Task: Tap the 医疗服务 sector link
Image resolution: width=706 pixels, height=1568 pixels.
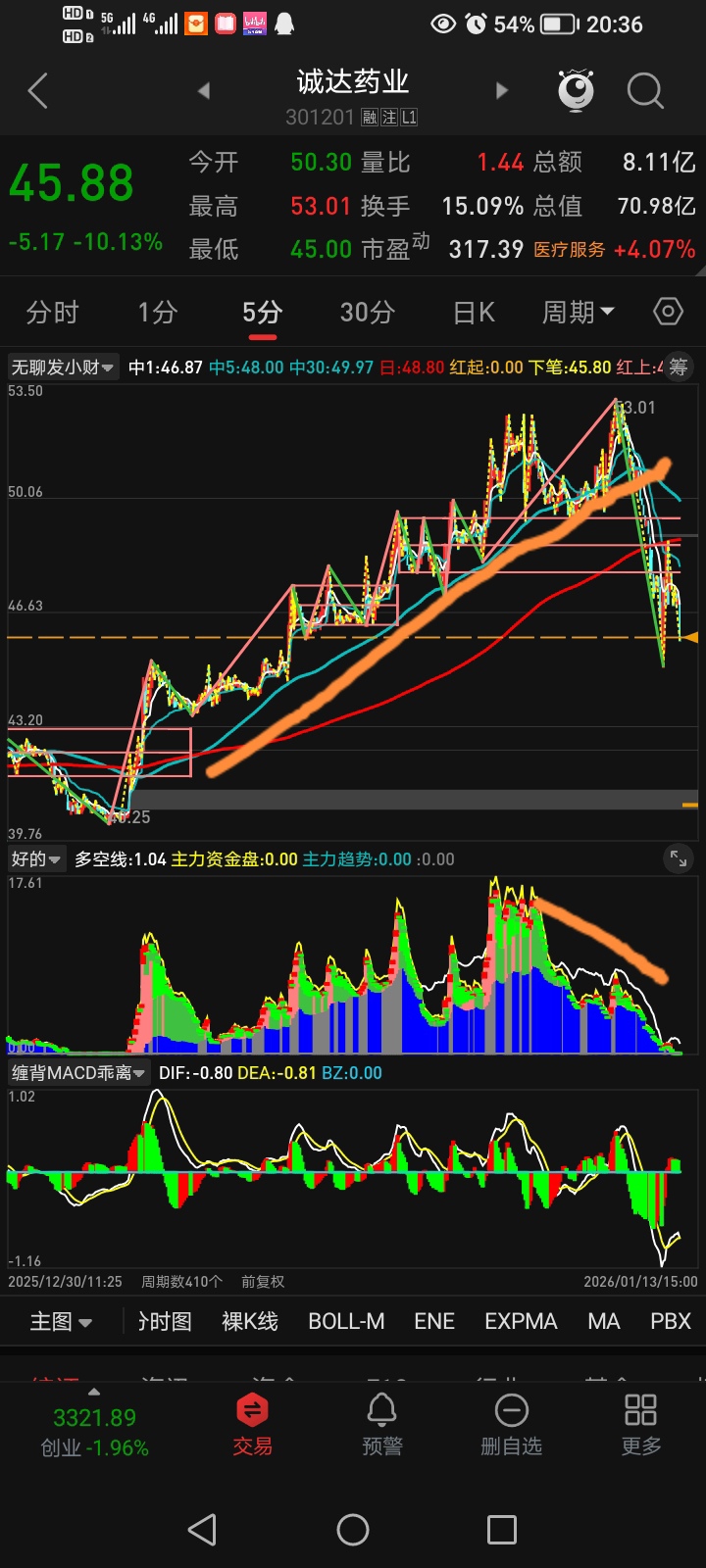Action: tap(570, 250)
